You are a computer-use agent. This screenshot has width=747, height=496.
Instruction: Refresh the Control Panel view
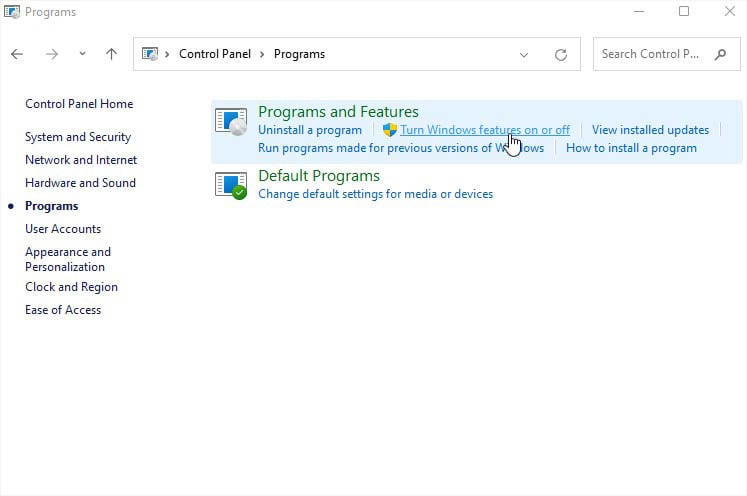click(561, 55)
